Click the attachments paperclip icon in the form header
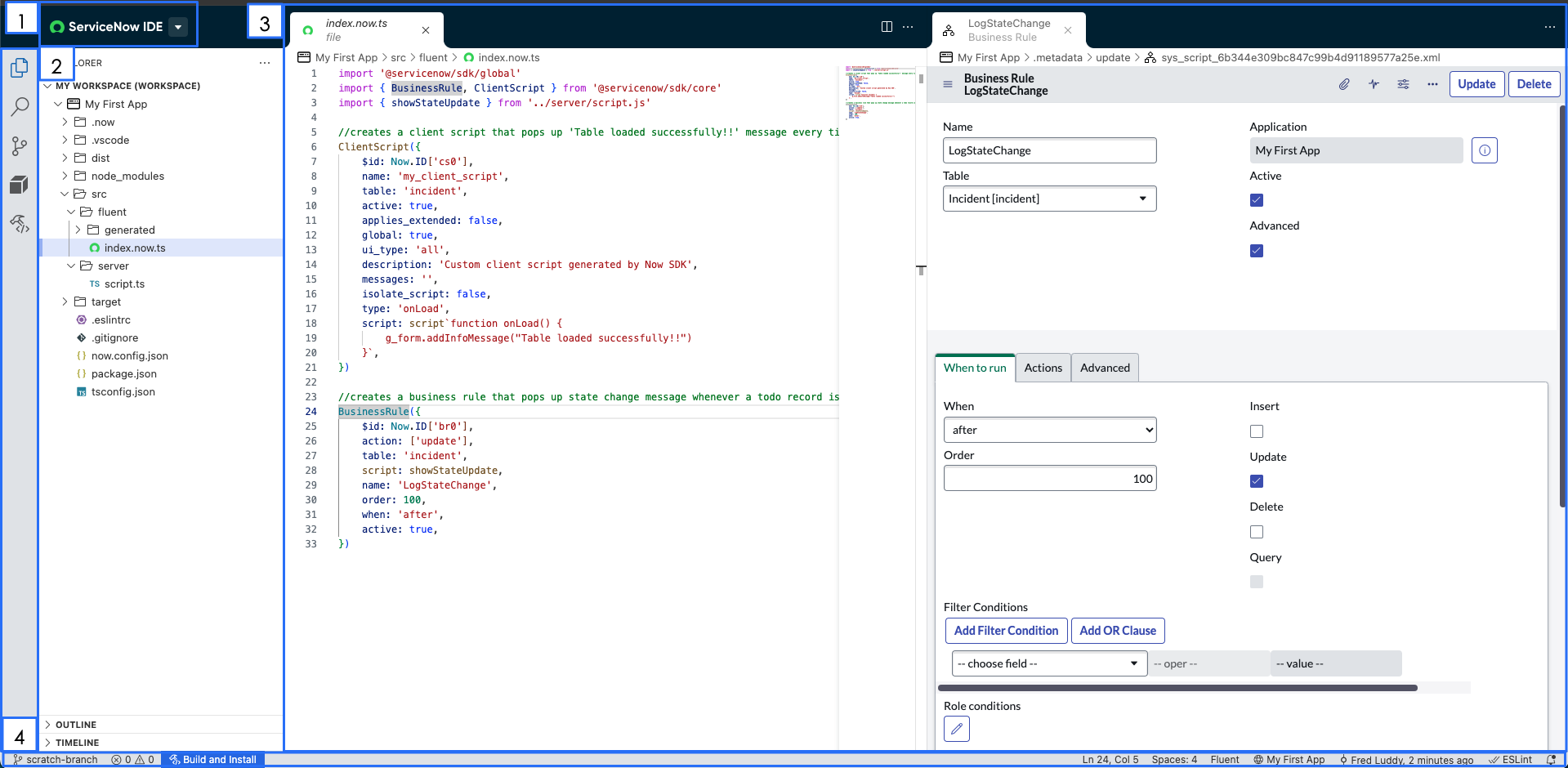The image size is (1568, 768). click(1344, 84)
